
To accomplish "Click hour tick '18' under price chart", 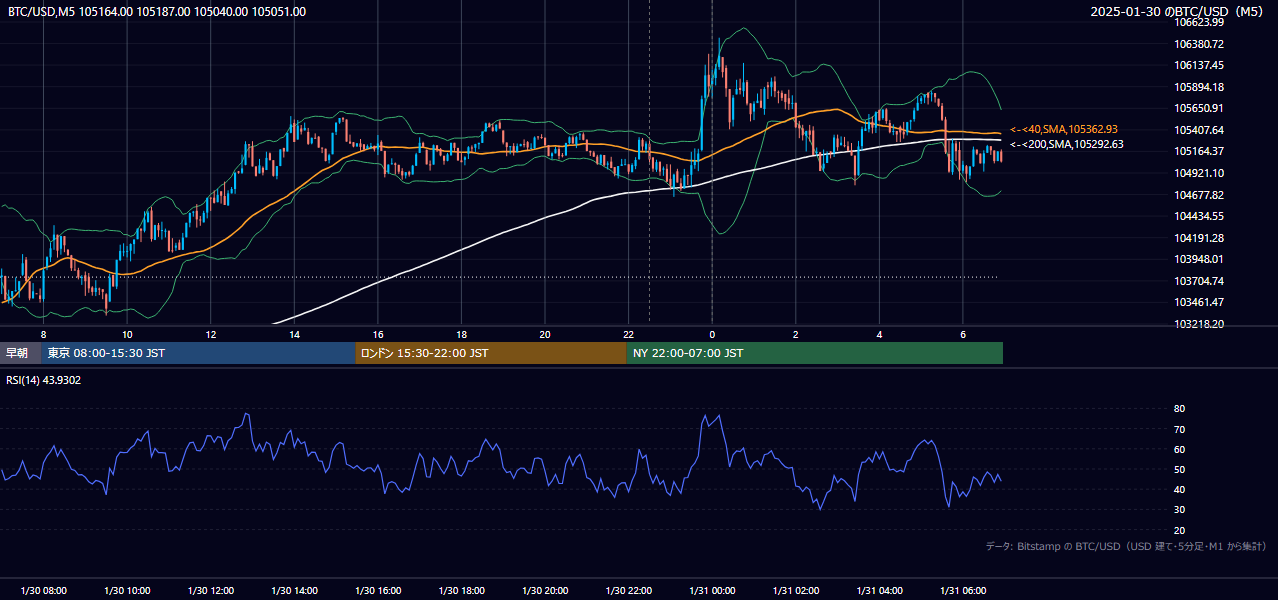I will tap(461, 334).
